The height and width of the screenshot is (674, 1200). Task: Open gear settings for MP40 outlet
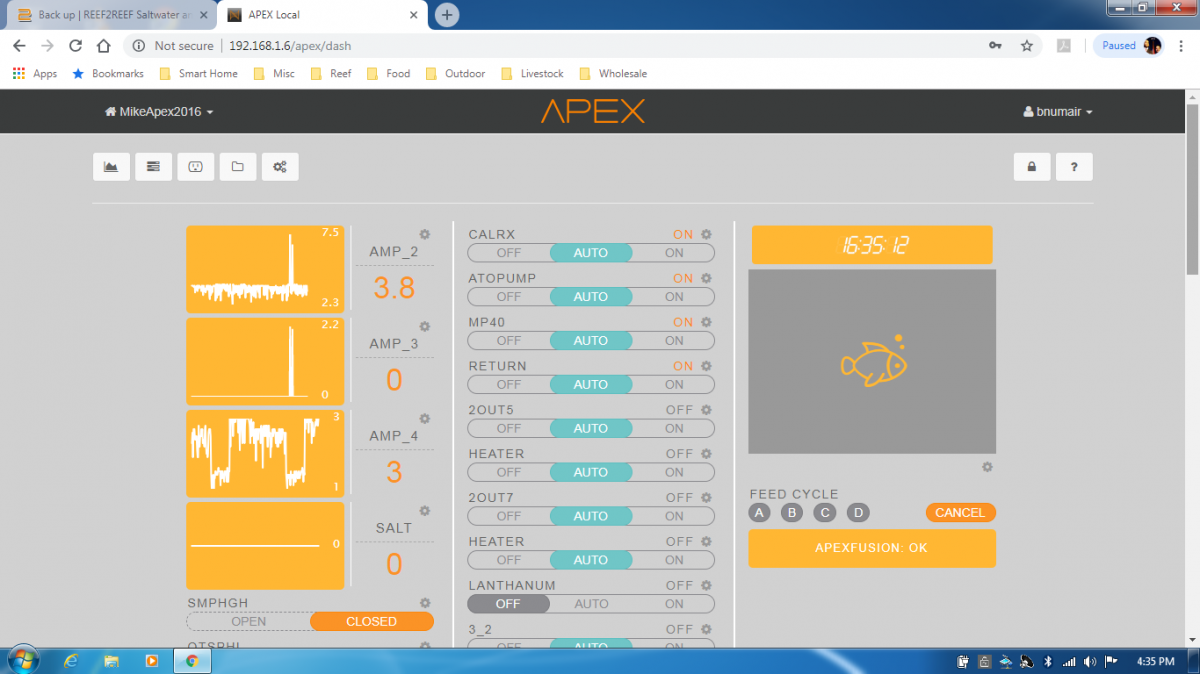point(706,322)
